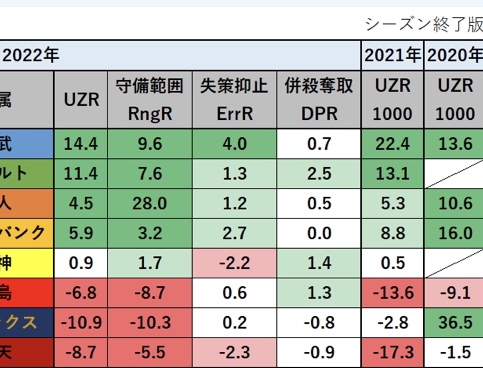The image size is (483, 368).
Task: Select the 2021 value -17.3 cell
Action: pyautogui.click(x=392, y=352)
